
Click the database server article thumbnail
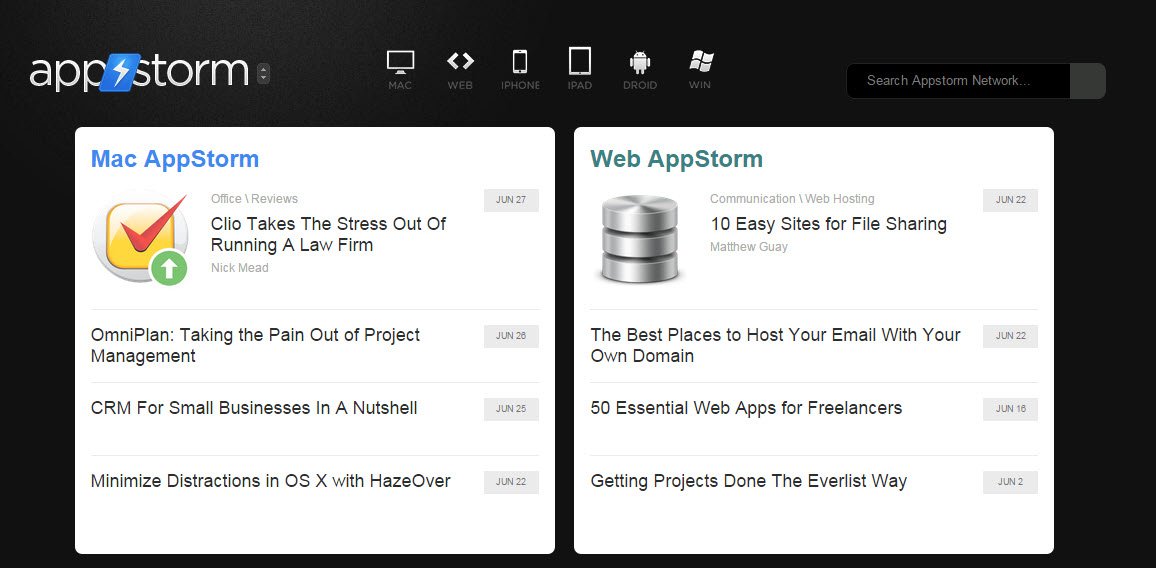(640, 238)
